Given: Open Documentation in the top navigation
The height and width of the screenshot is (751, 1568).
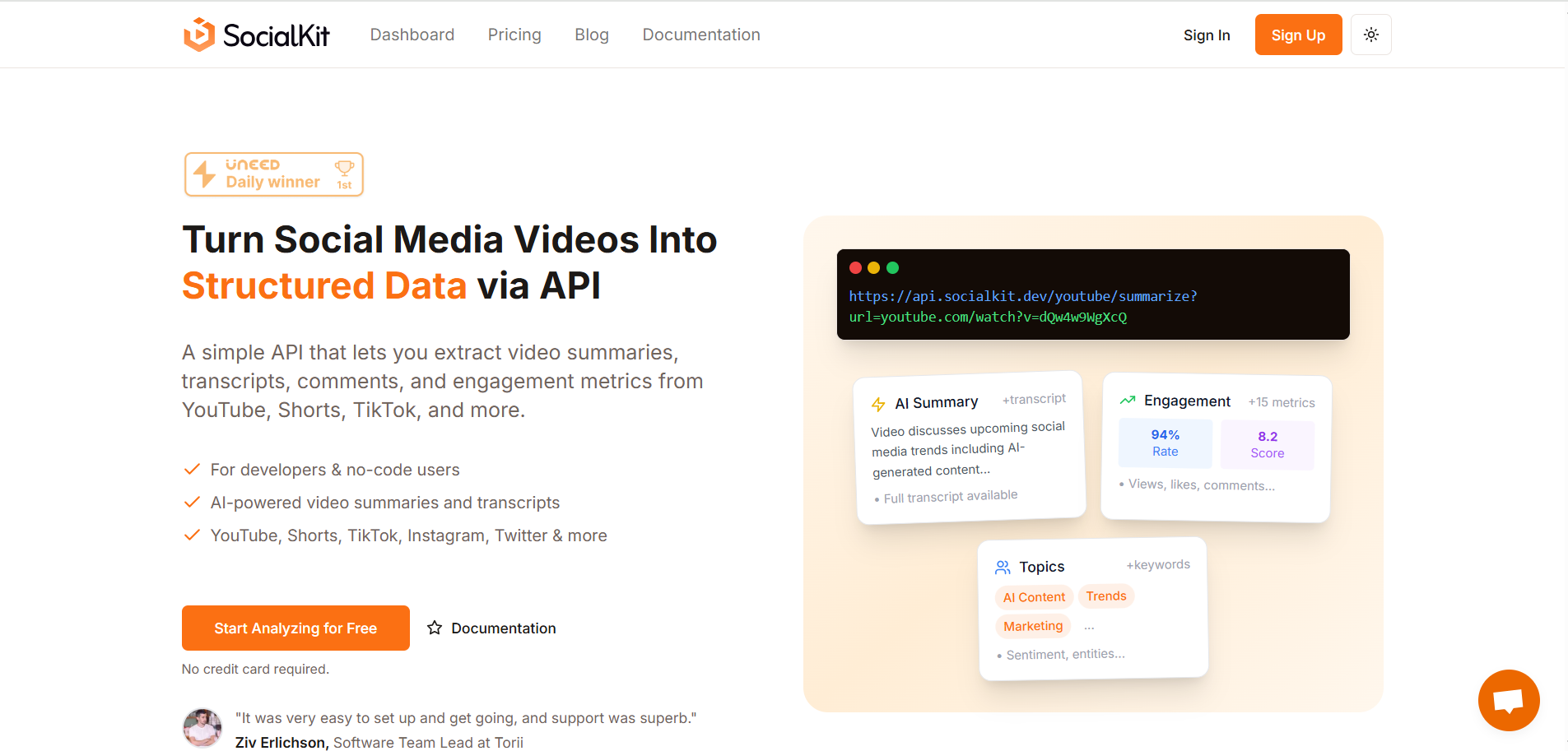Looking at the screenshot, I should [701, 35].
